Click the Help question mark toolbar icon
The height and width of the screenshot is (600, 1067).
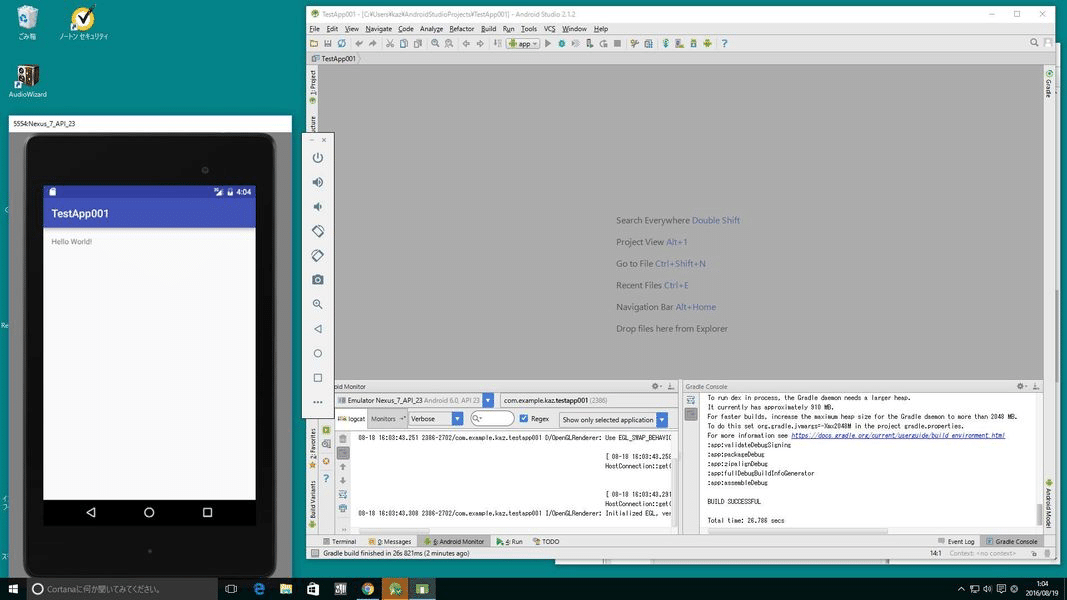tap(725, 44)
